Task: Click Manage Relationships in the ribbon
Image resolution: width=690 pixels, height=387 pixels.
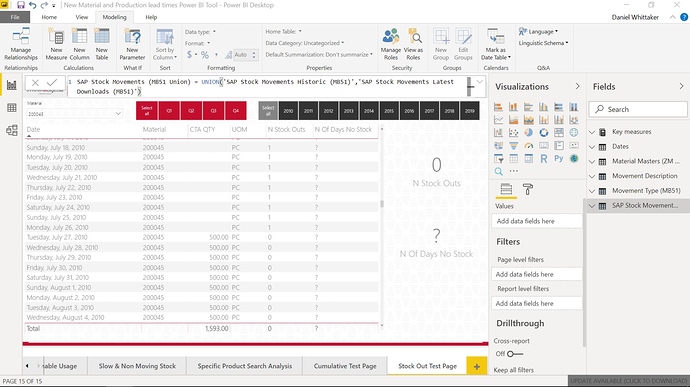Action: 21,44
